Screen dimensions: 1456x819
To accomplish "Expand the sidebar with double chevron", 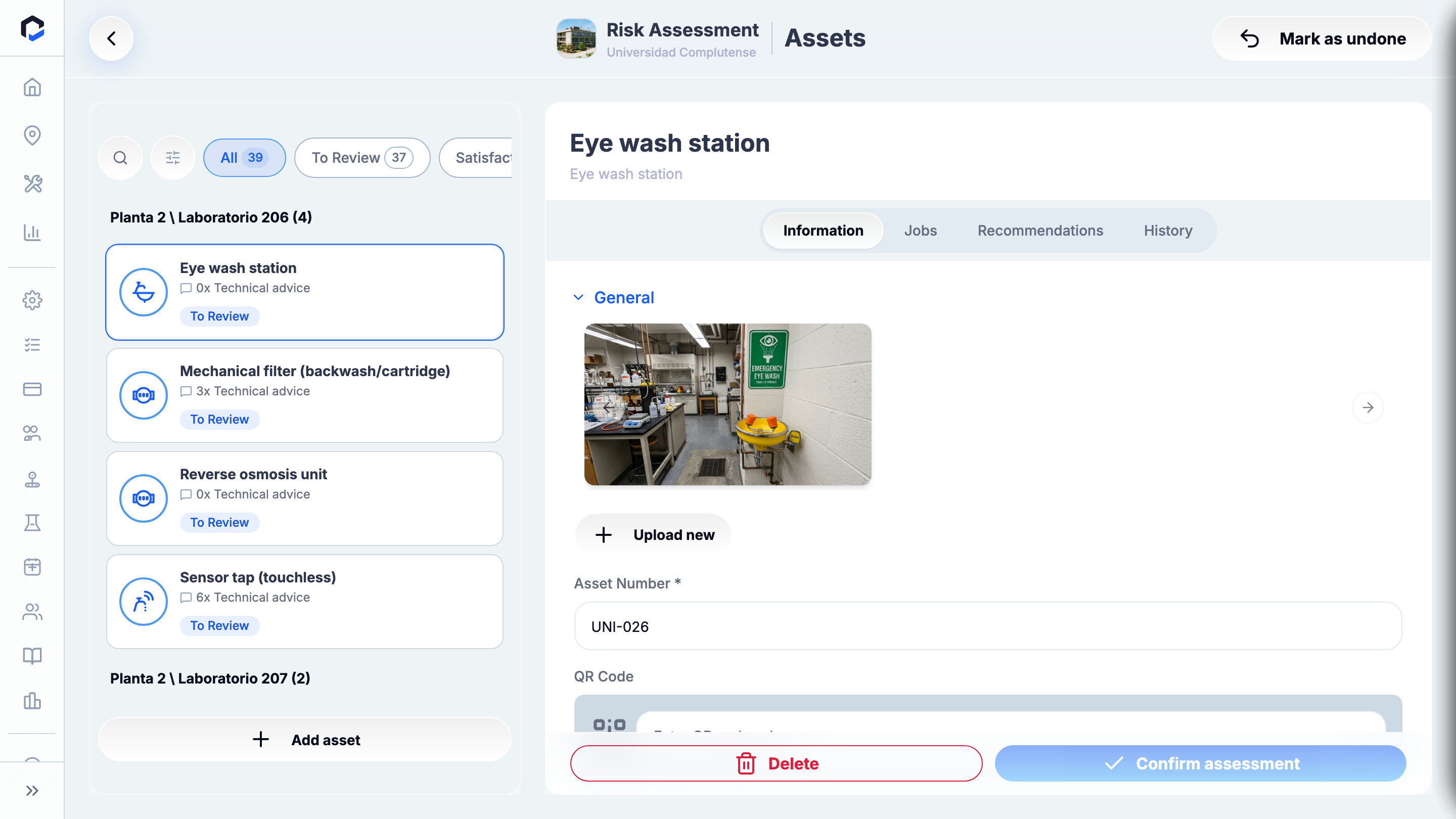I will (32, 790).
